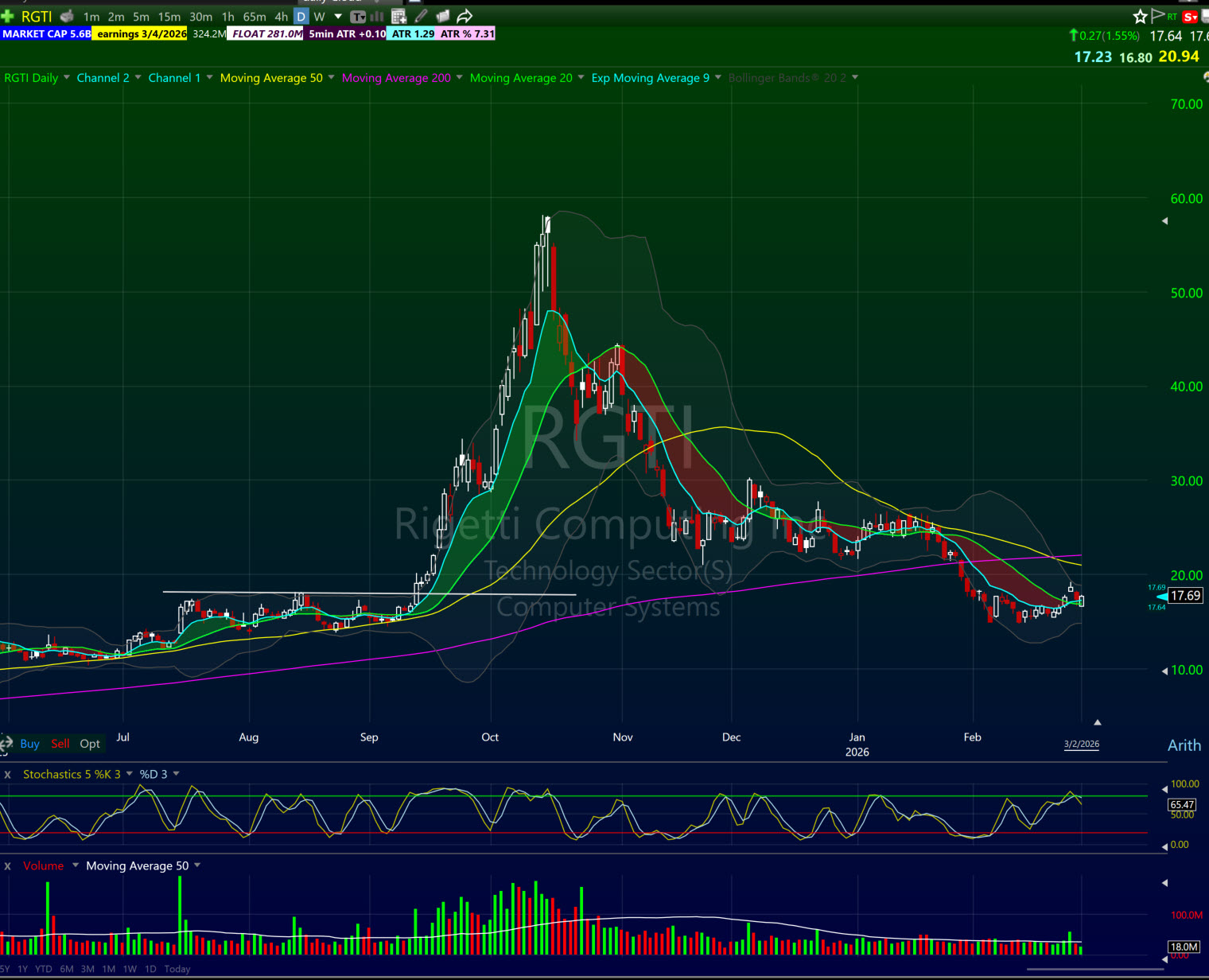Image resolution: width=1209 pixels, height=980 pixels.
Task: Toggle the RT real-time indicator
Action: 1172,17
